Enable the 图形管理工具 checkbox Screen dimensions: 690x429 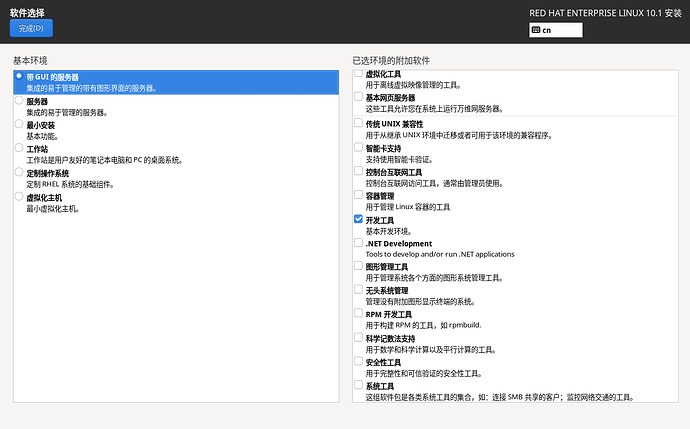pos(358,265)
